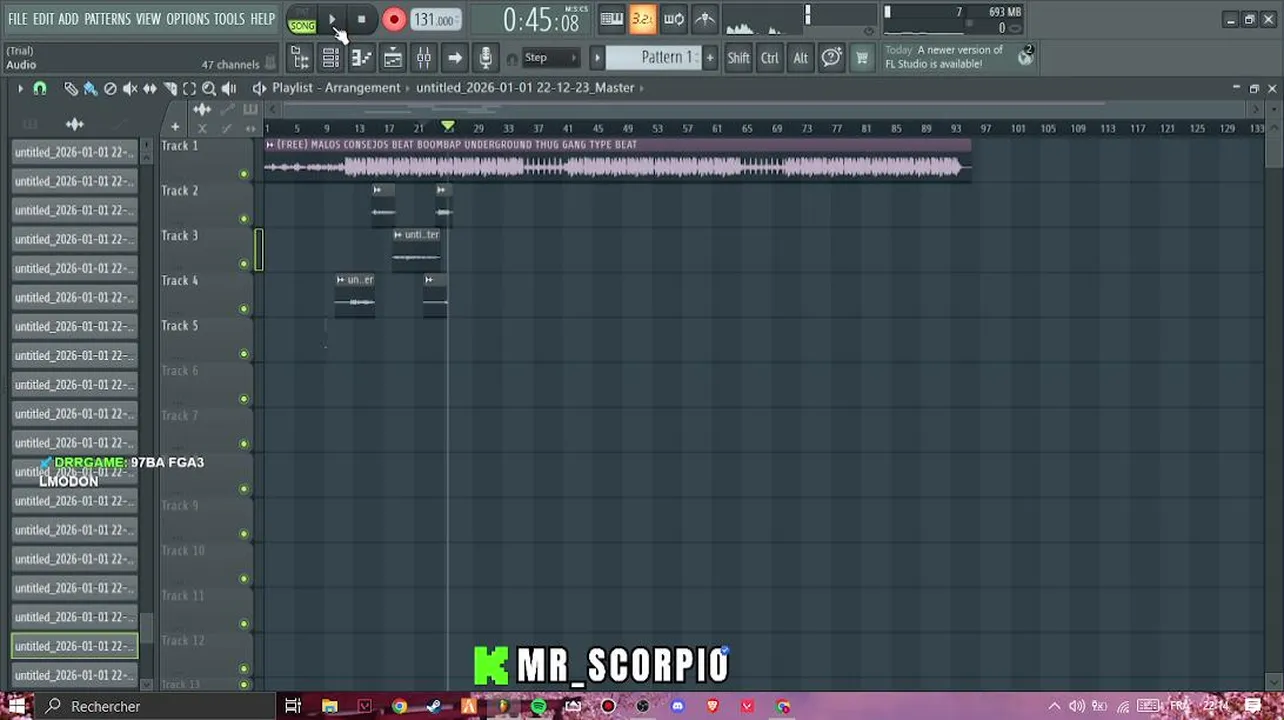Select the Slice tool
Image resolution: width=1284 pixels, height=720 pixels.
coord(170,88)
